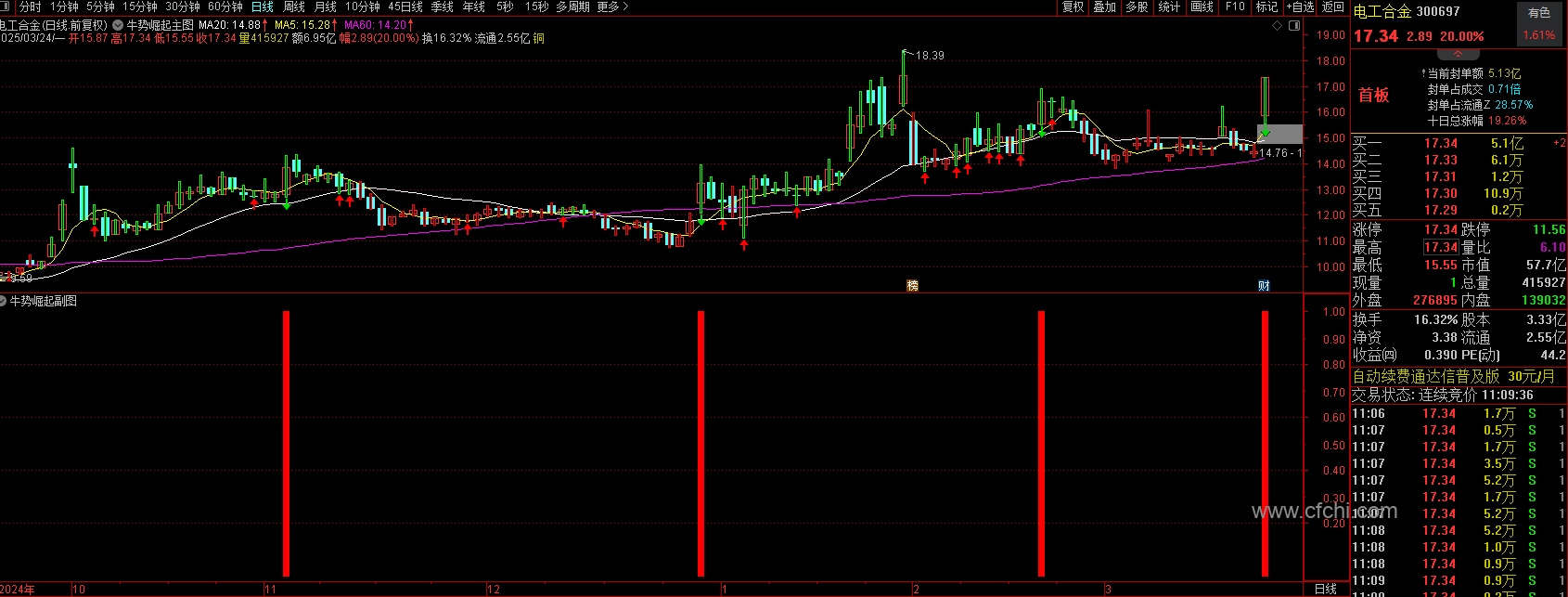This screenshot has width=1568, height=597.
Task: Switch to 周线 weekly chart
Action: click(x=294, y=6)
